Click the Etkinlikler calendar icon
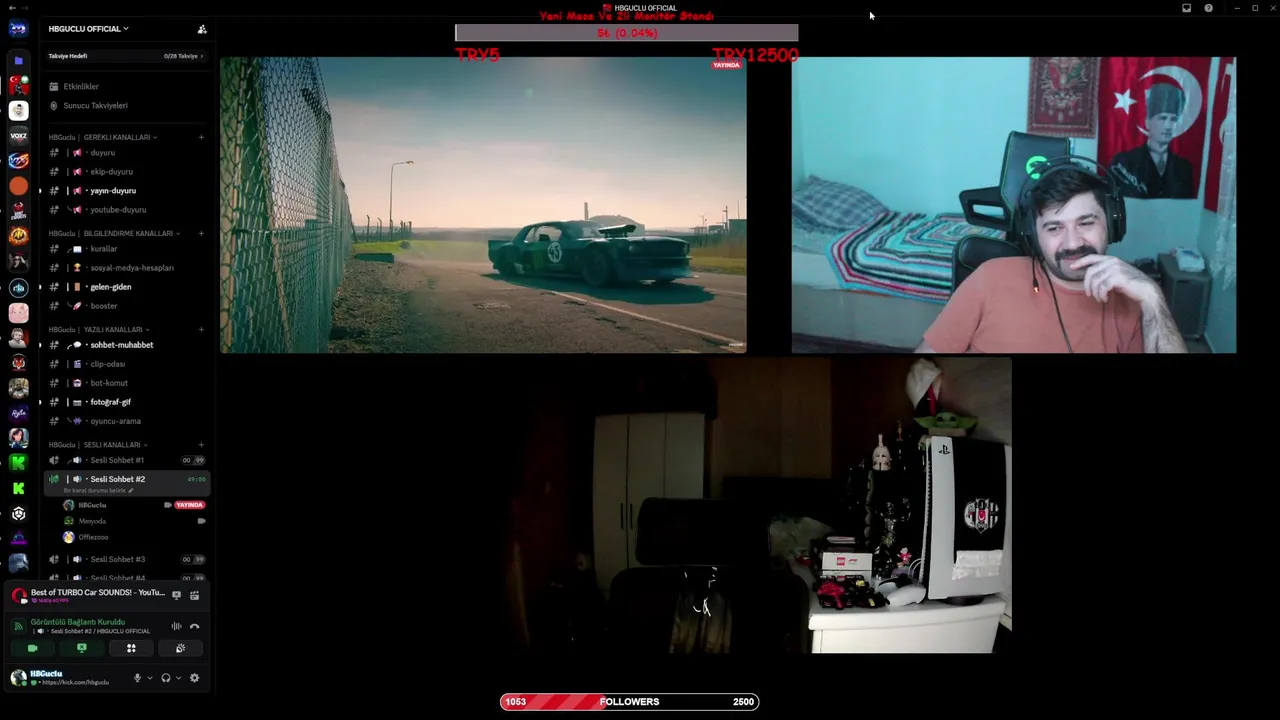Screen dimensions: 1280x720 pyautogui.click(x=54, y=86)
